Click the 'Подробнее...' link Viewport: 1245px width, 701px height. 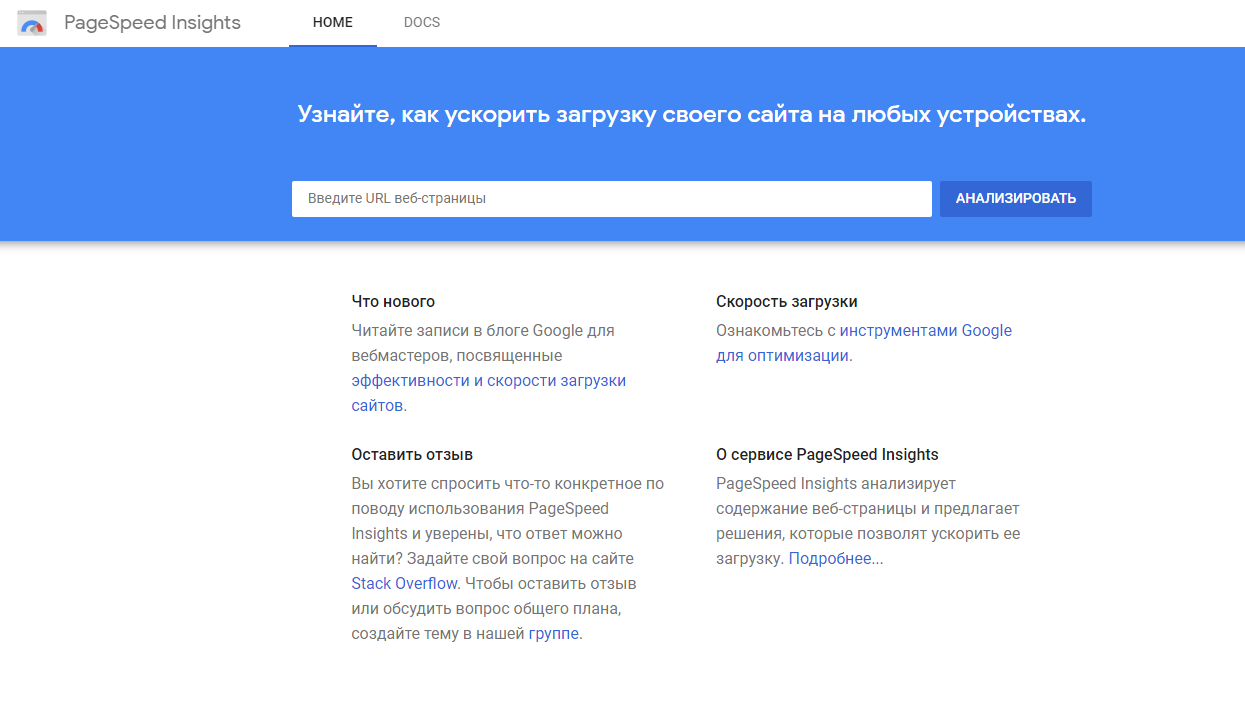tap(836, 559)
